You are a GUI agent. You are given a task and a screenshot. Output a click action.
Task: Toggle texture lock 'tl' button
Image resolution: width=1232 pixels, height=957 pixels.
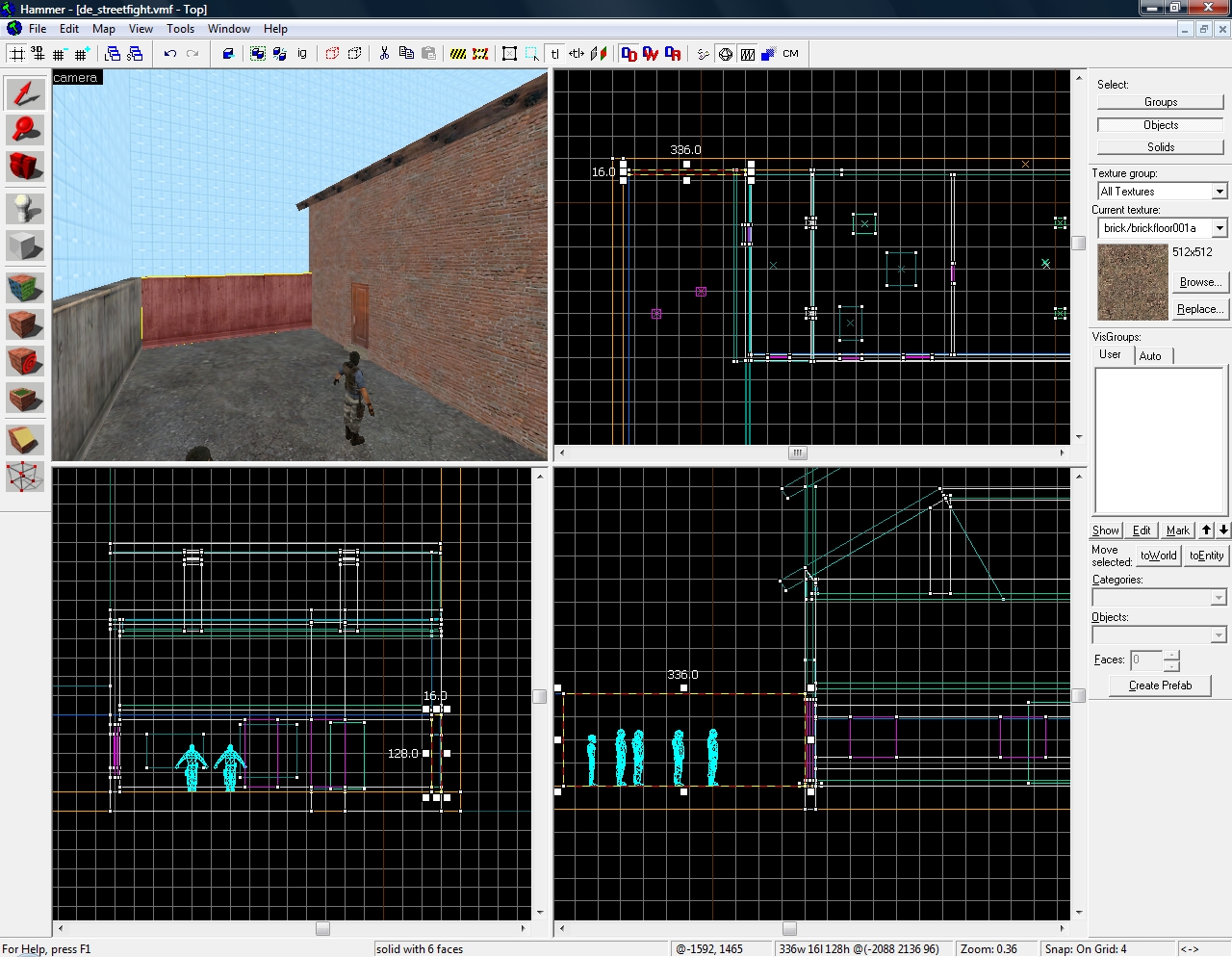554,54
